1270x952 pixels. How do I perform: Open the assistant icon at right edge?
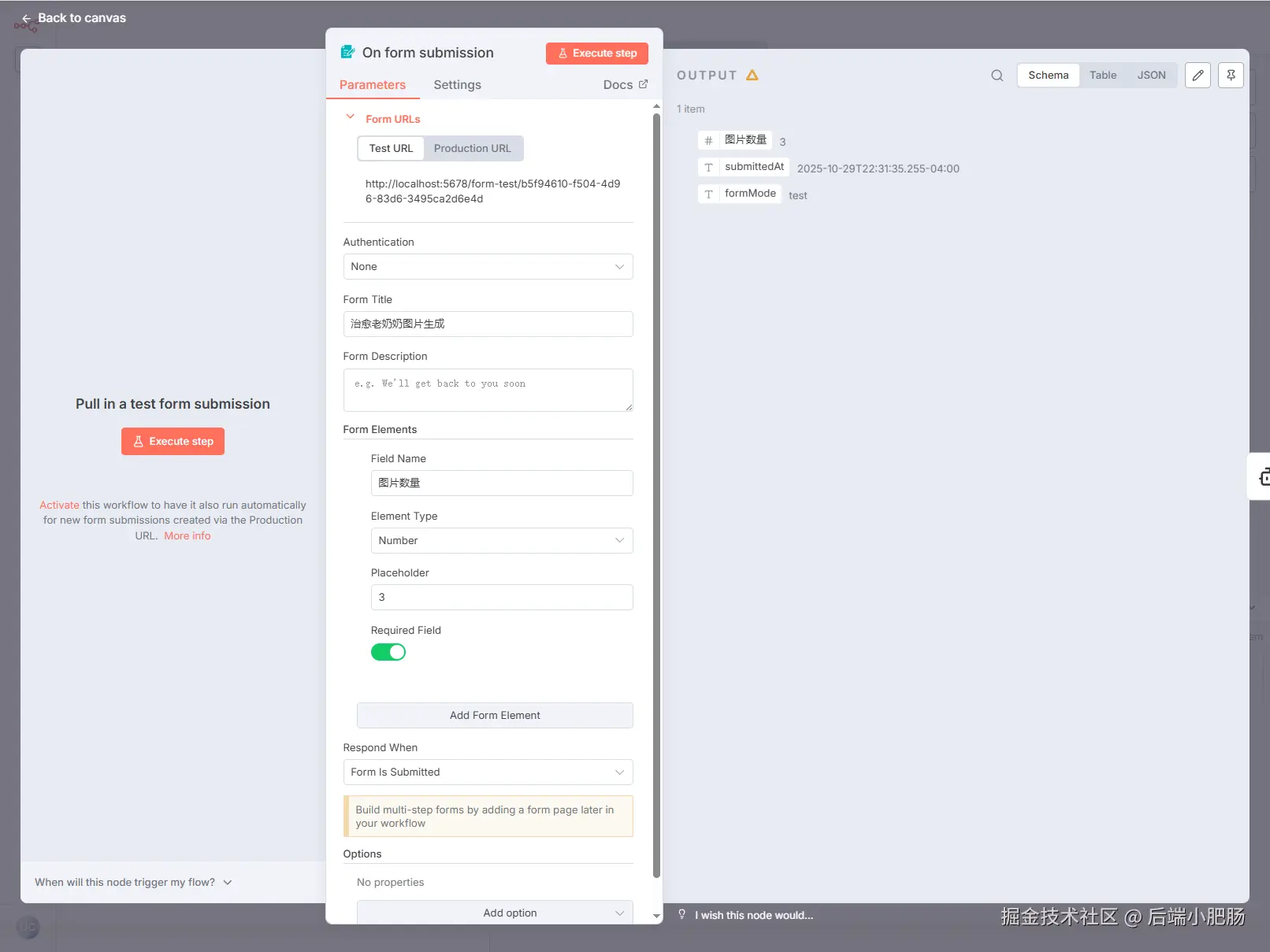(1263, 476)
